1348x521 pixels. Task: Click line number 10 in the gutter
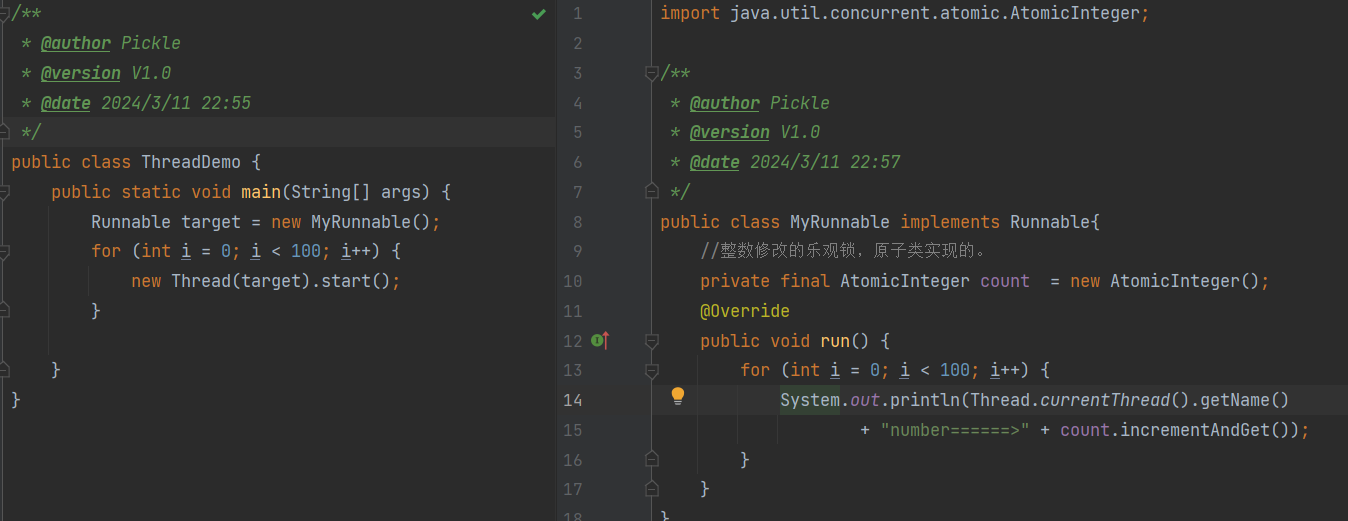click(572, 281)
